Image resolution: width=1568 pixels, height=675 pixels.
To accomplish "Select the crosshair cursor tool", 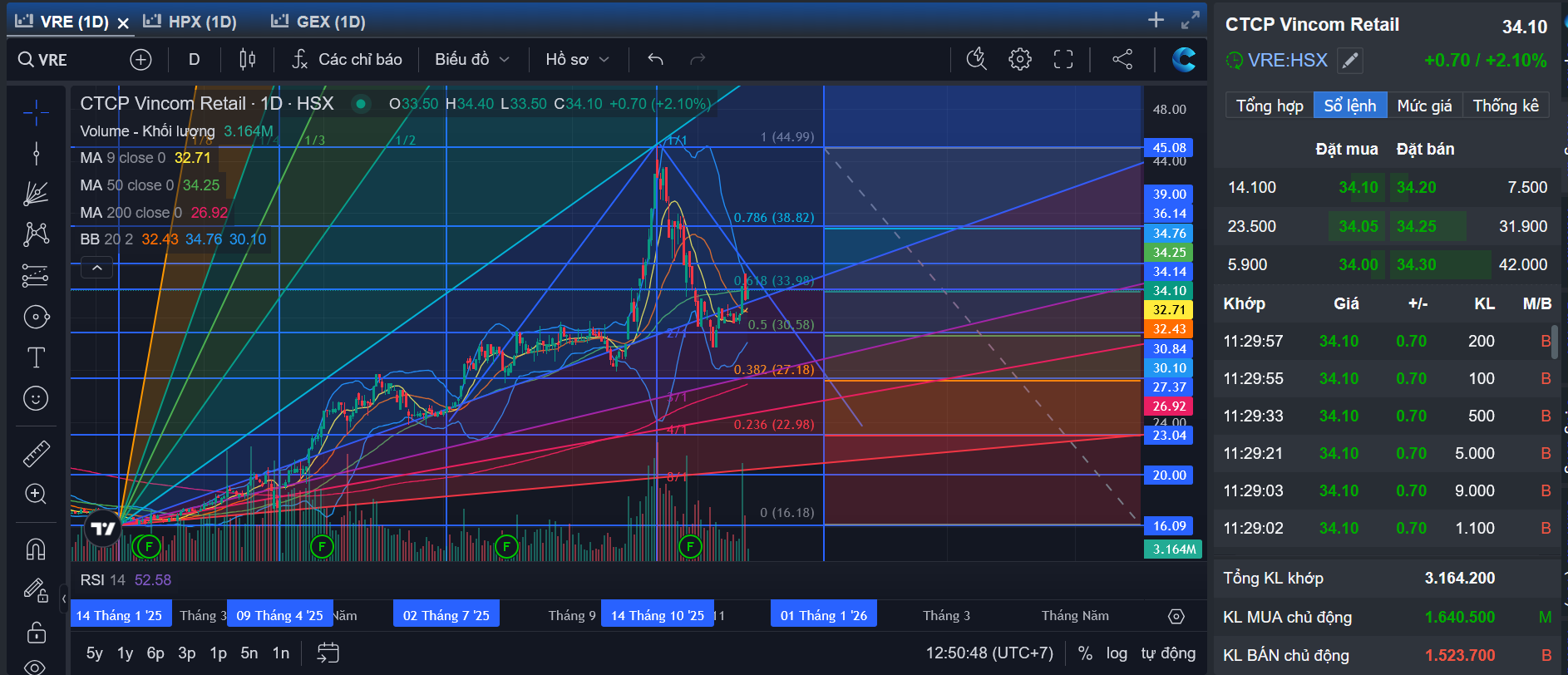I will 36,111.
